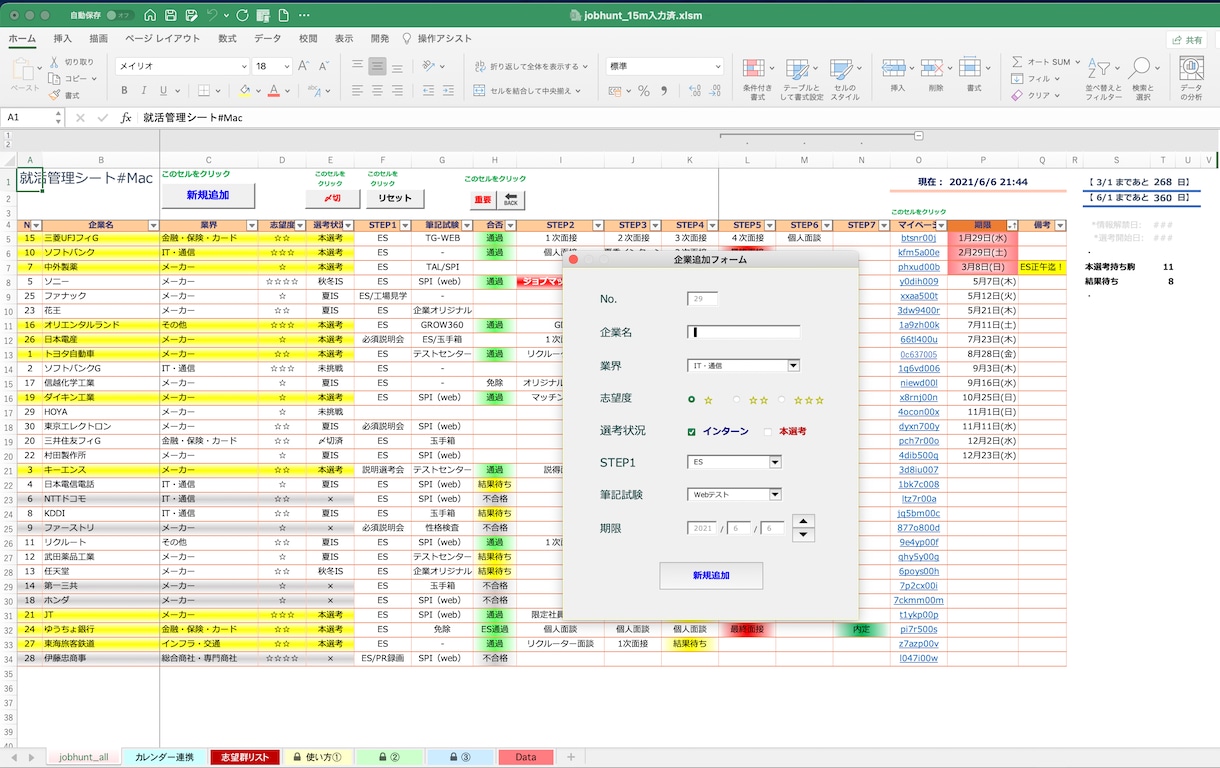Open the font size 18 dropdown
The width and height of the screenshot is (1220, 768).
288,66
